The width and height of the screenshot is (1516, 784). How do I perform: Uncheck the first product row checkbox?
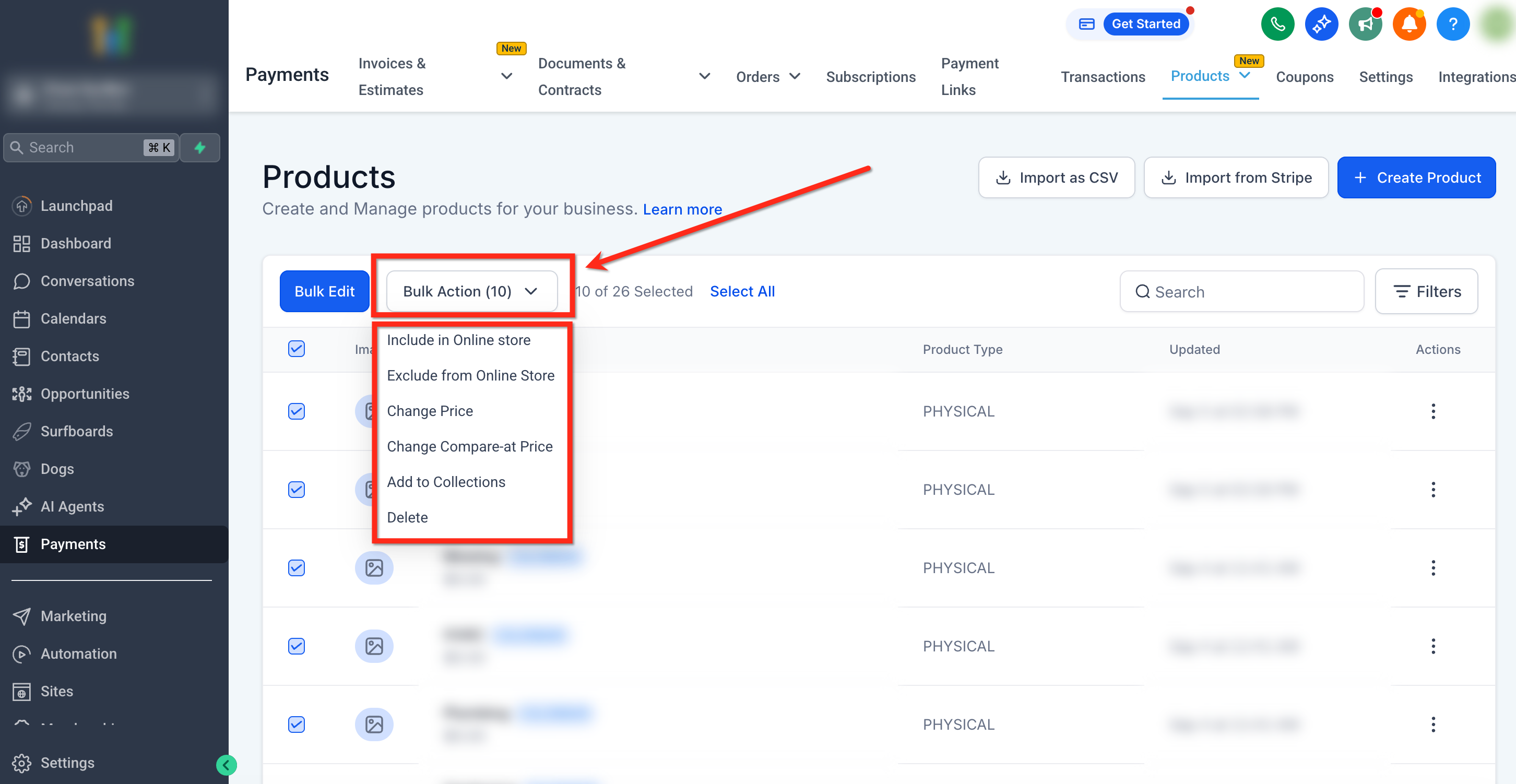pos(296,411)
